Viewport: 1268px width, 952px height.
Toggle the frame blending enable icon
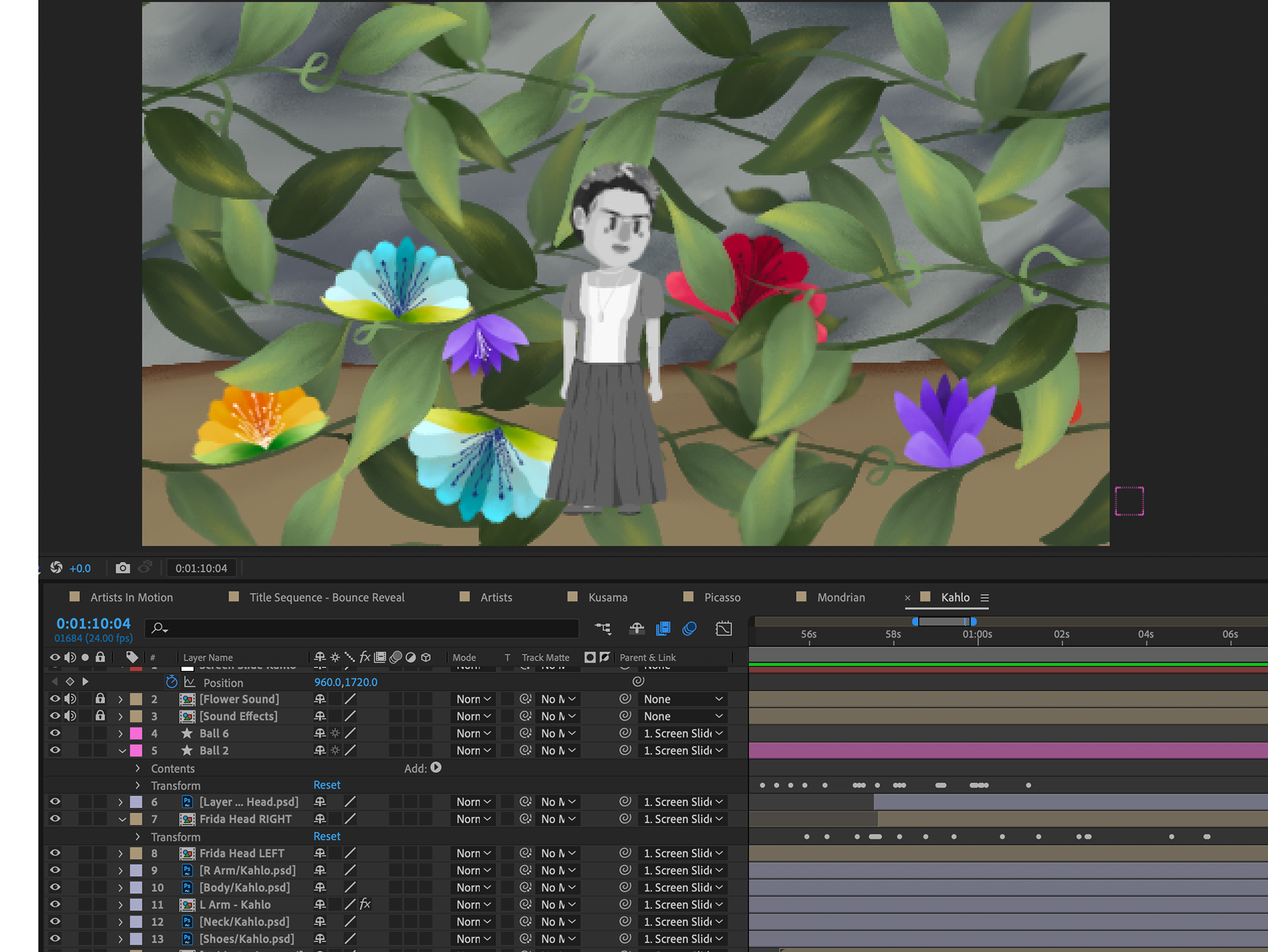[663, 629]
